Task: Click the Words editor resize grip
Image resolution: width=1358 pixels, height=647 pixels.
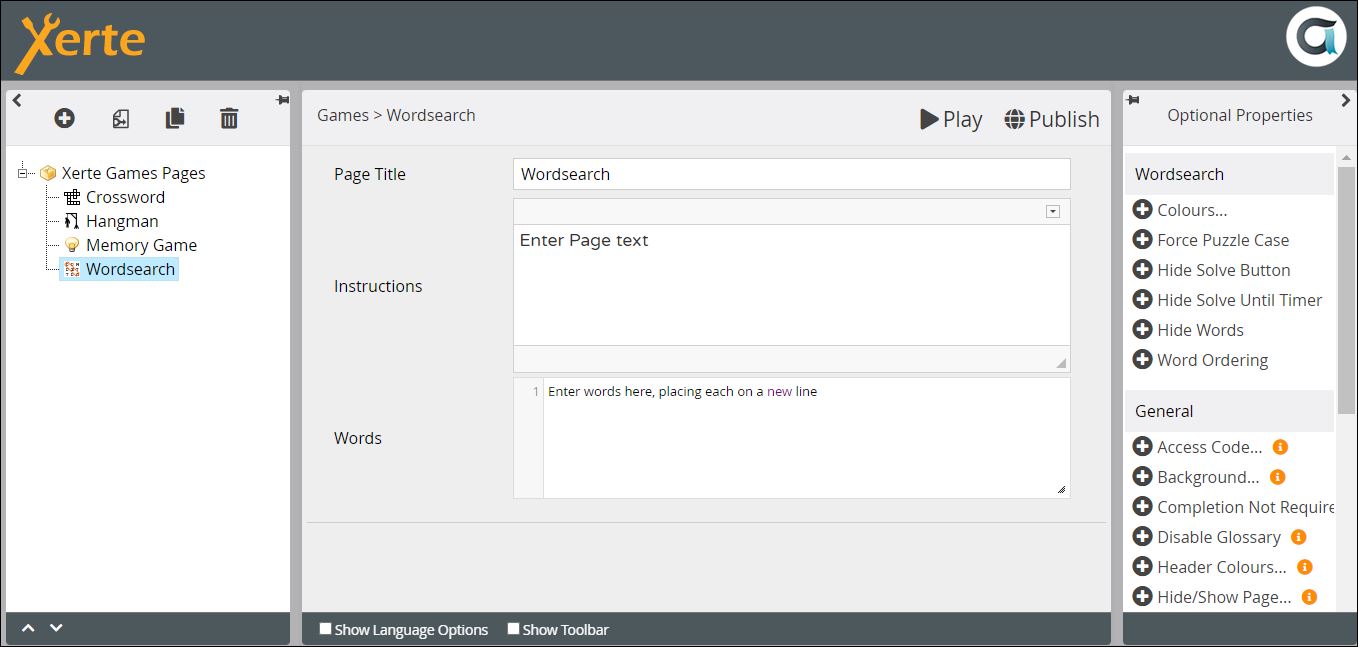Action: pos(1061,489)
